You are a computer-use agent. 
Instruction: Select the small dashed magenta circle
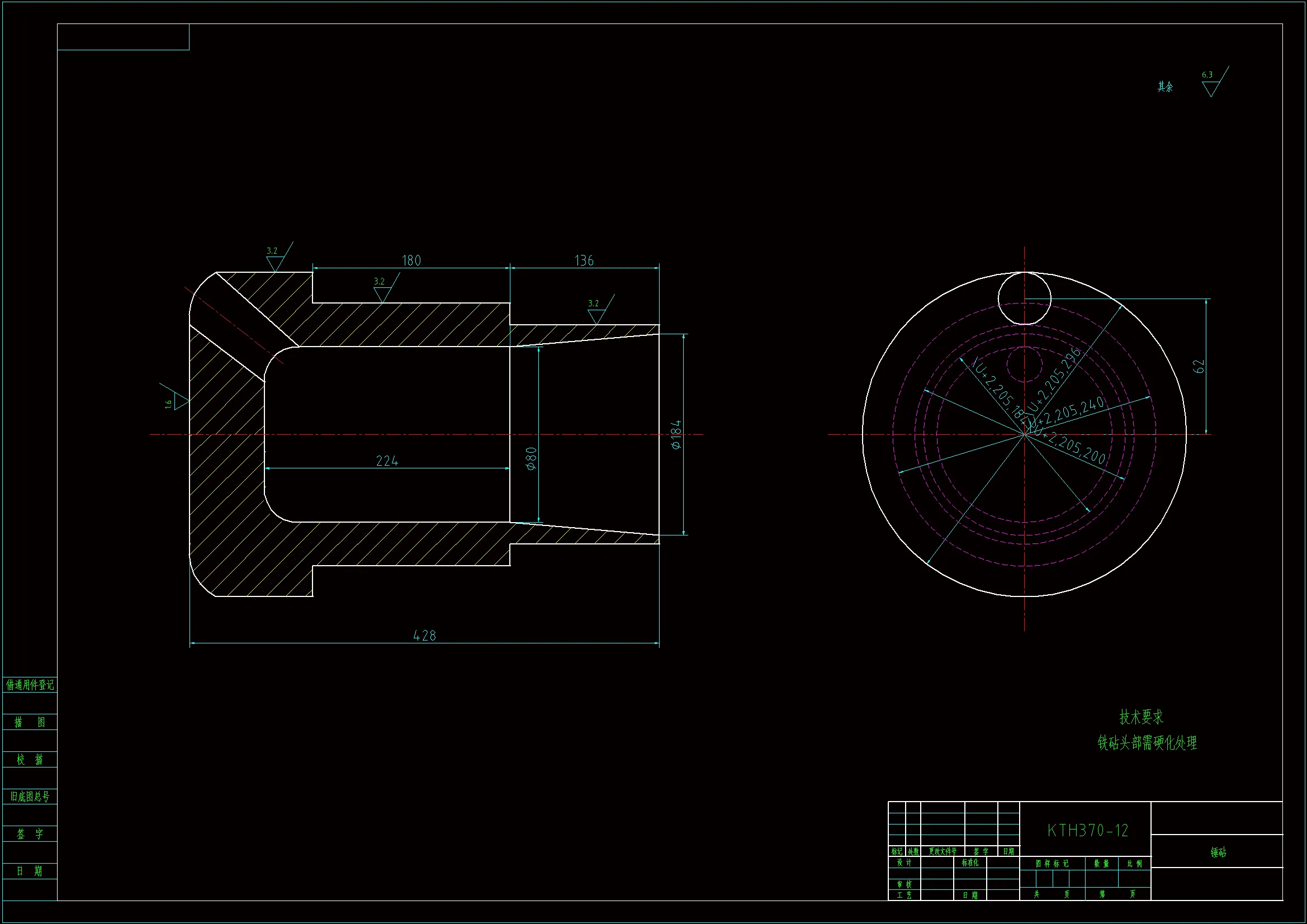1024,364
